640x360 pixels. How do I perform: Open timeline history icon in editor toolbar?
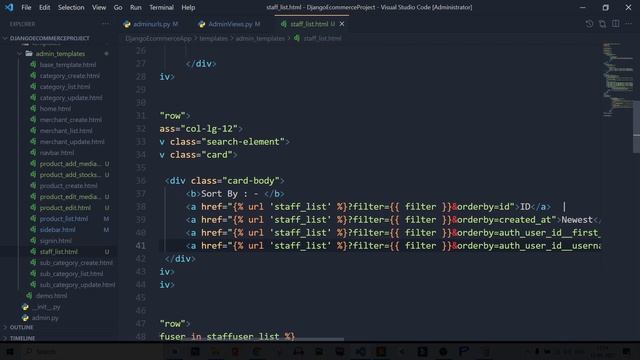click(x=589, y=24)
